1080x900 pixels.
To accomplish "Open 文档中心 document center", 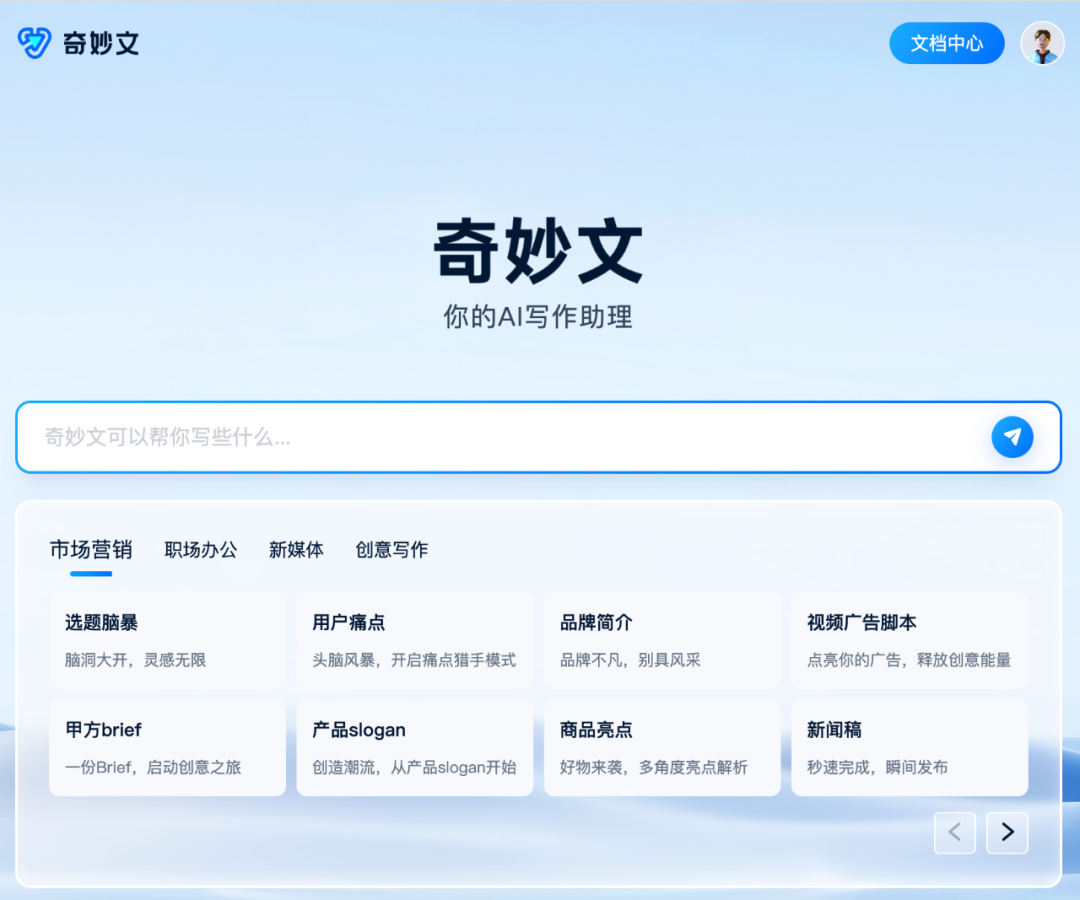I will pyautogui.click(x=946, y=43).
